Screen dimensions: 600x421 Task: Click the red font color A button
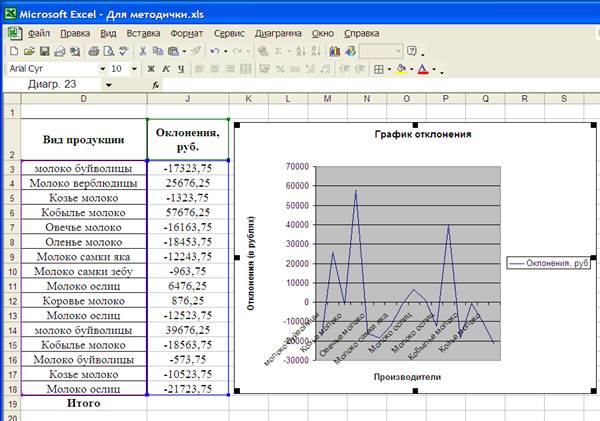[x=423, y=69]
